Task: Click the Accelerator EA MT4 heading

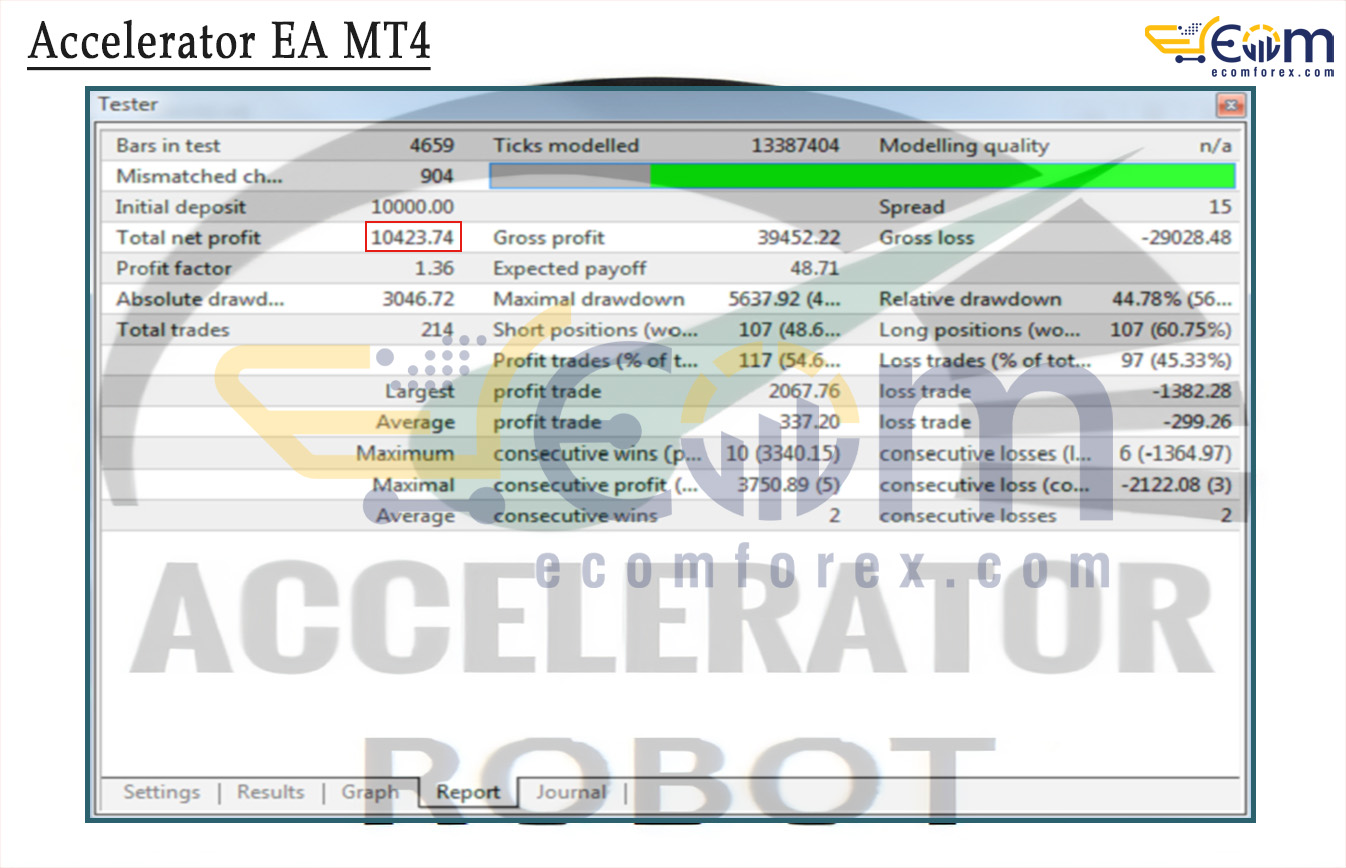Action: coord(229,42)
